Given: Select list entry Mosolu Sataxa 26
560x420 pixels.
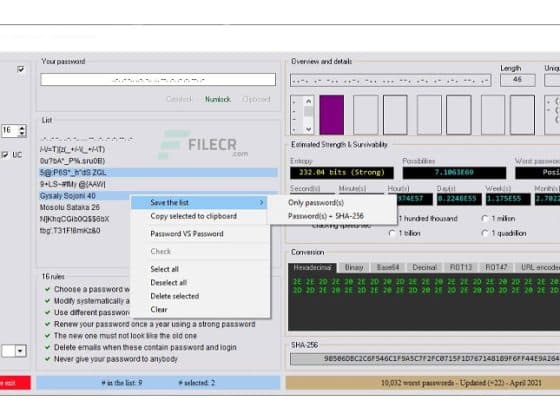Looking at the screenshot, I should pos(70,208).
